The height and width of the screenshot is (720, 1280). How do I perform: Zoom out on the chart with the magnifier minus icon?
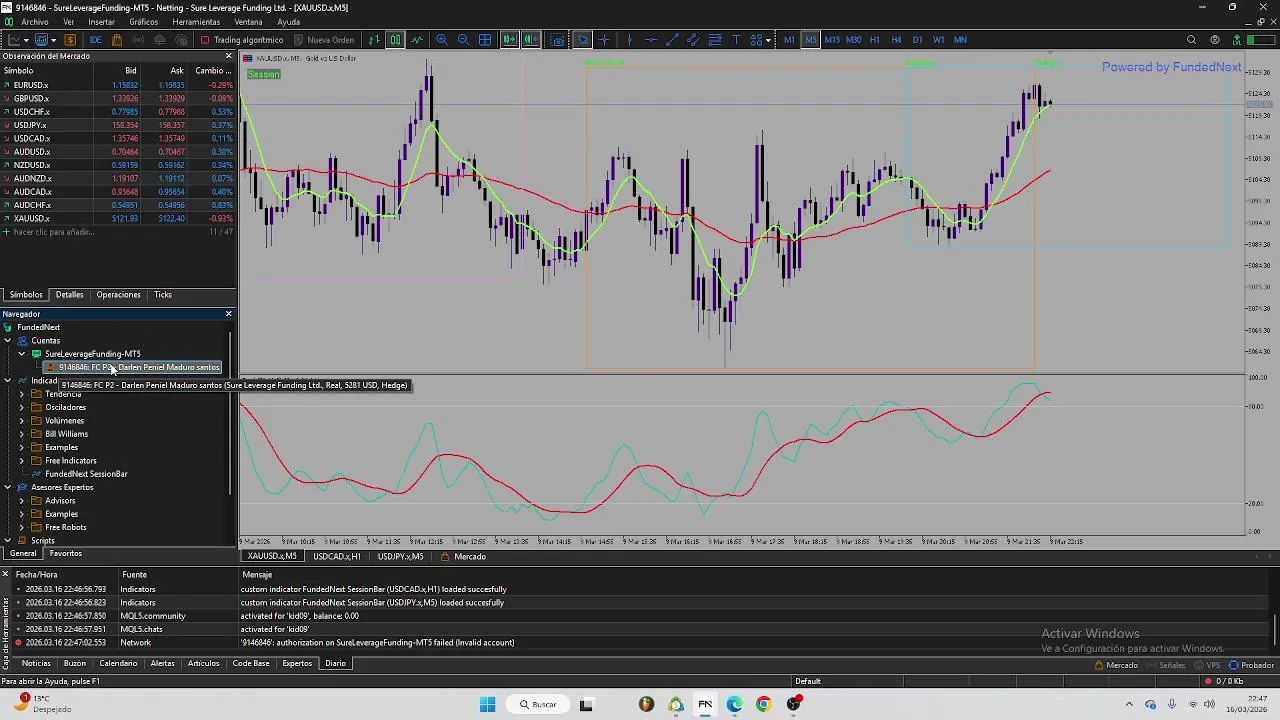click(x=463, y=40)
